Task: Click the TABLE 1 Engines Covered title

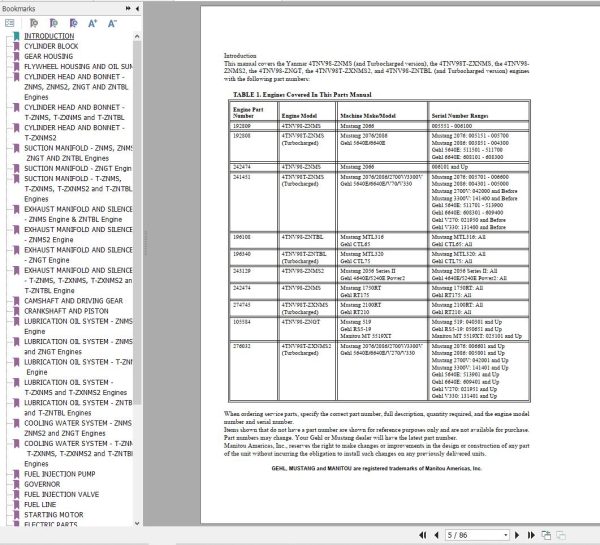Action: tap(302, 95)
